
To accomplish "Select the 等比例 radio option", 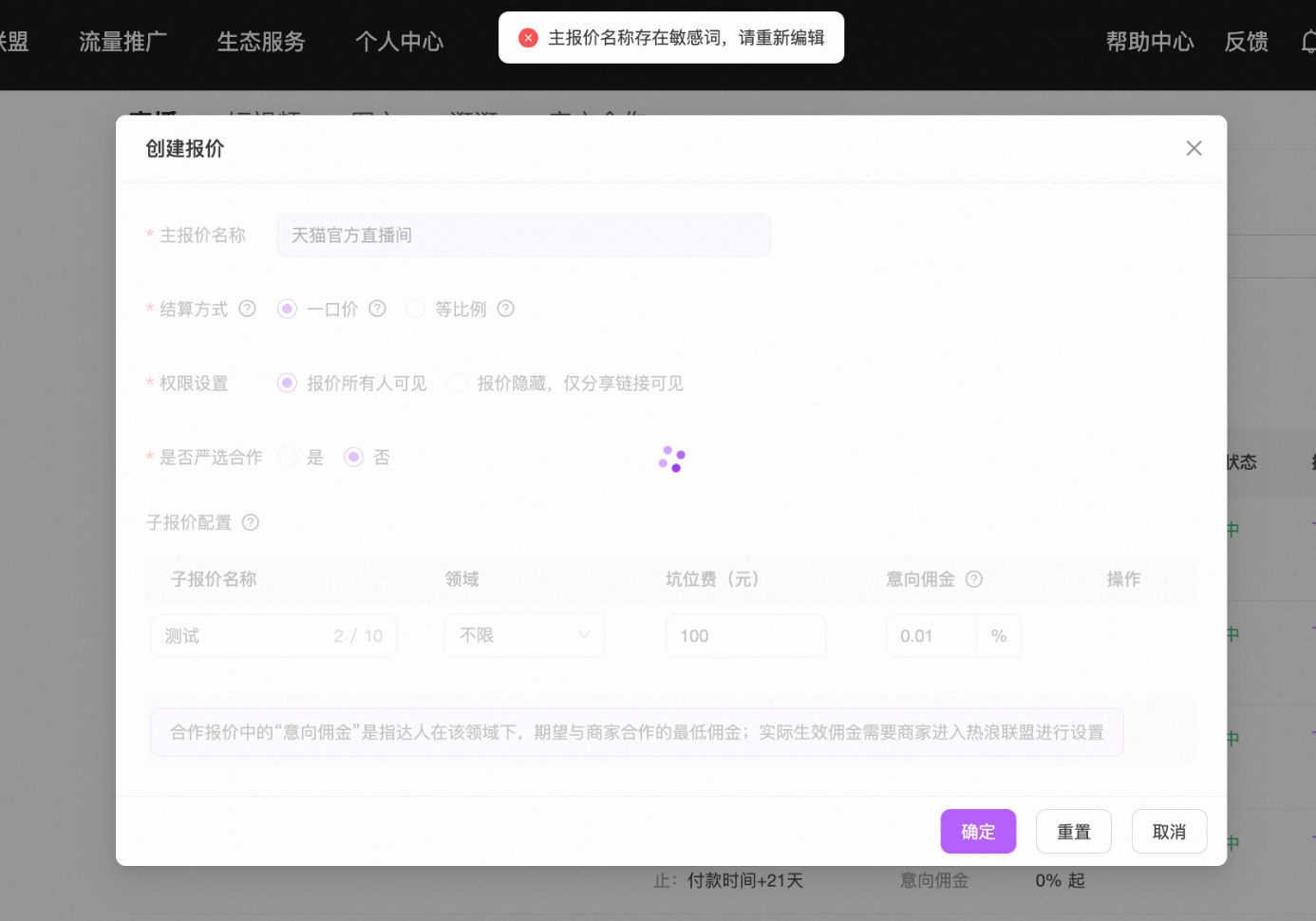I will pos(415,309).
